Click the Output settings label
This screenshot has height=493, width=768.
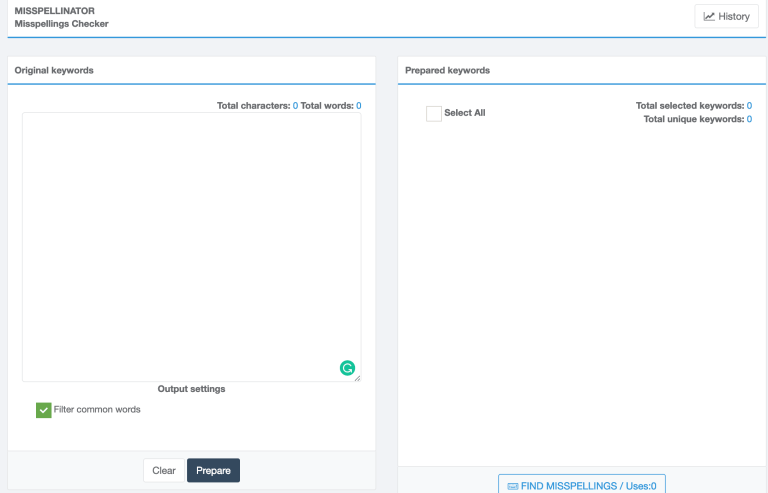coord(192,389)
